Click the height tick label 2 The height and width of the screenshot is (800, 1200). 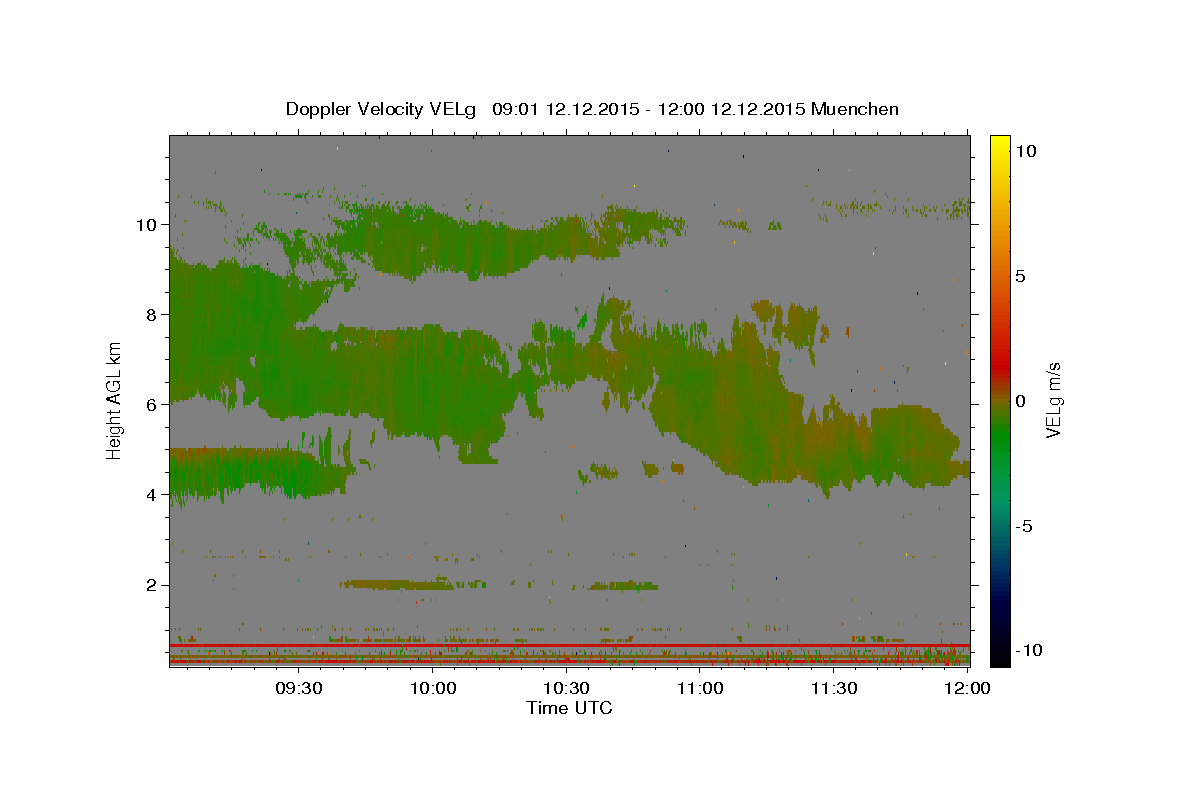coord(153,584)
